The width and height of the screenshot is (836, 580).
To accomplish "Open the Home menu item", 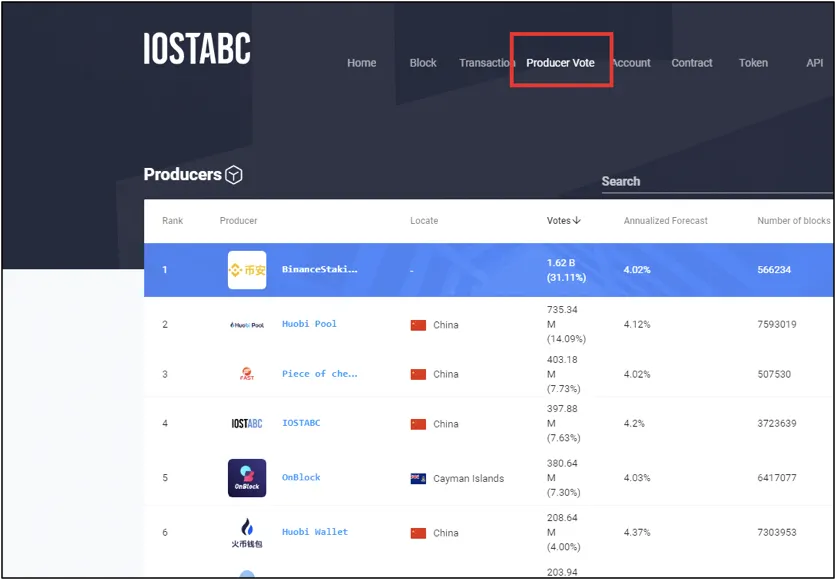I will point(361,63).
